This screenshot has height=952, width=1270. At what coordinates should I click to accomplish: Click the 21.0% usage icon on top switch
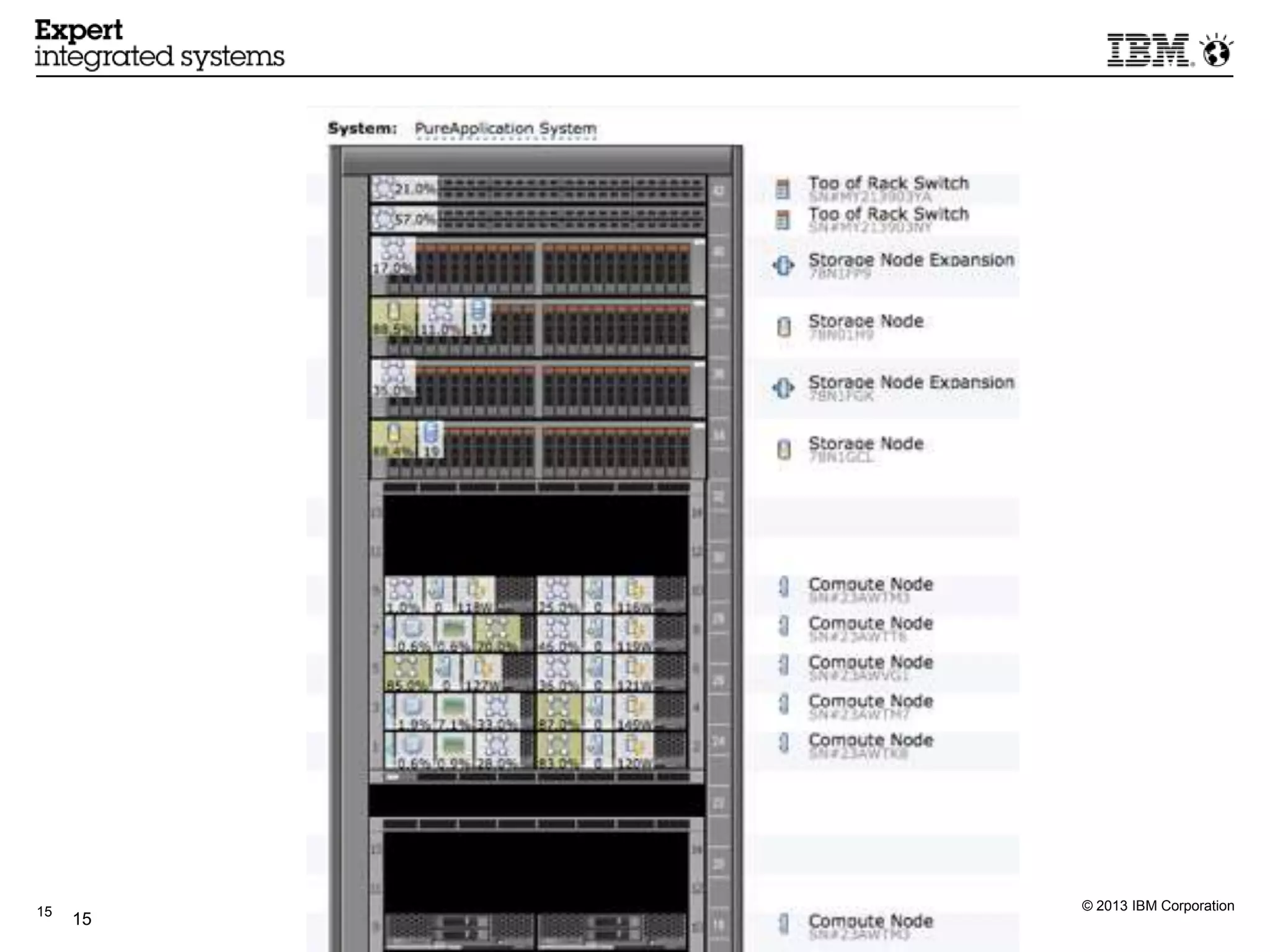point(404,188)
